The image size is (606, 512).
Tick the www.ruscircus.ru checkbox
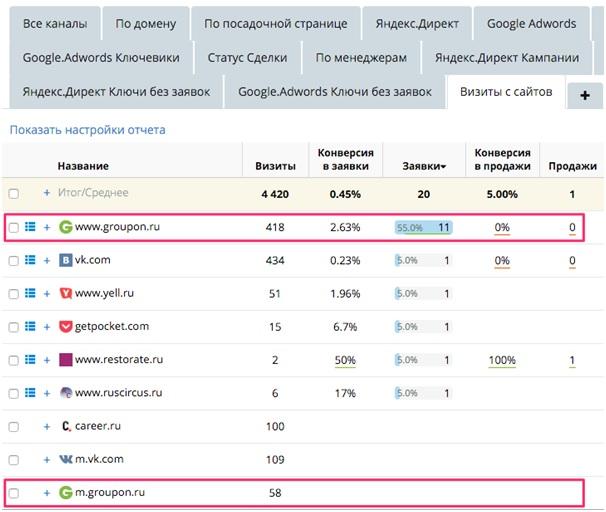point(14,393)
